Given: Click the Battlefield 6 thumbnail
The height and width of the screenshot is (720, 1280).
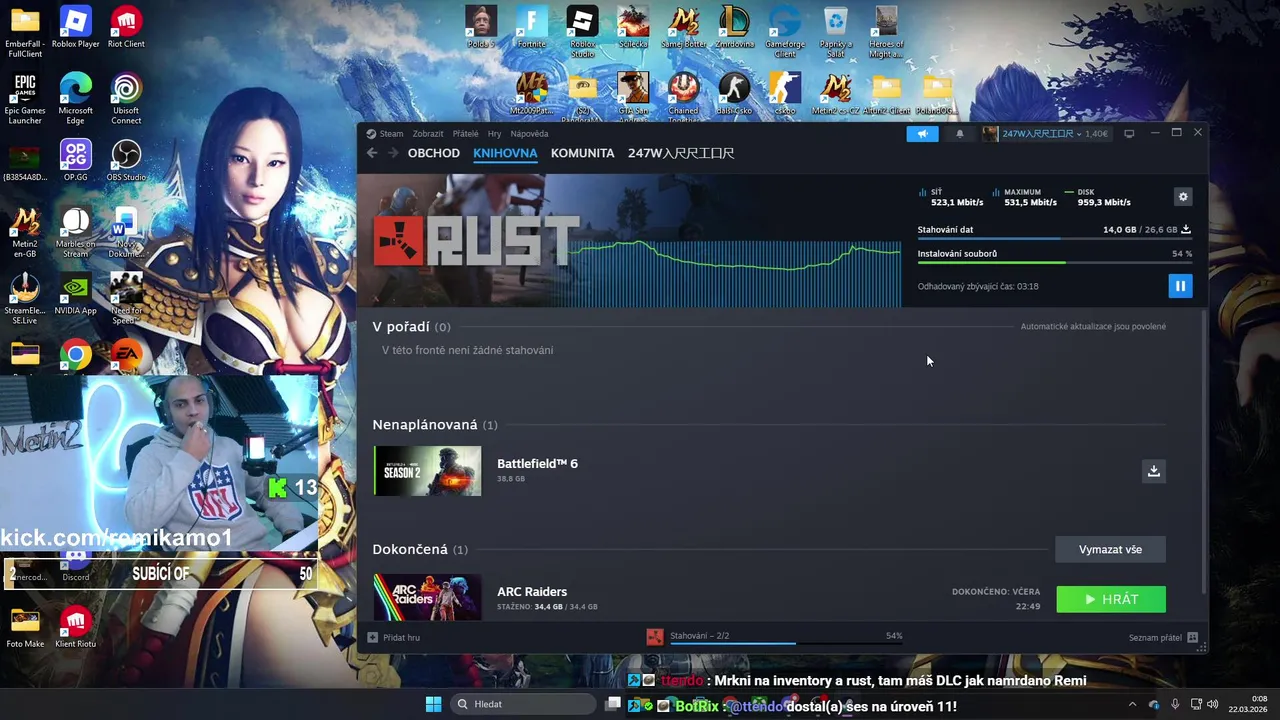Looking at the screenshot, I should point(427,471).
